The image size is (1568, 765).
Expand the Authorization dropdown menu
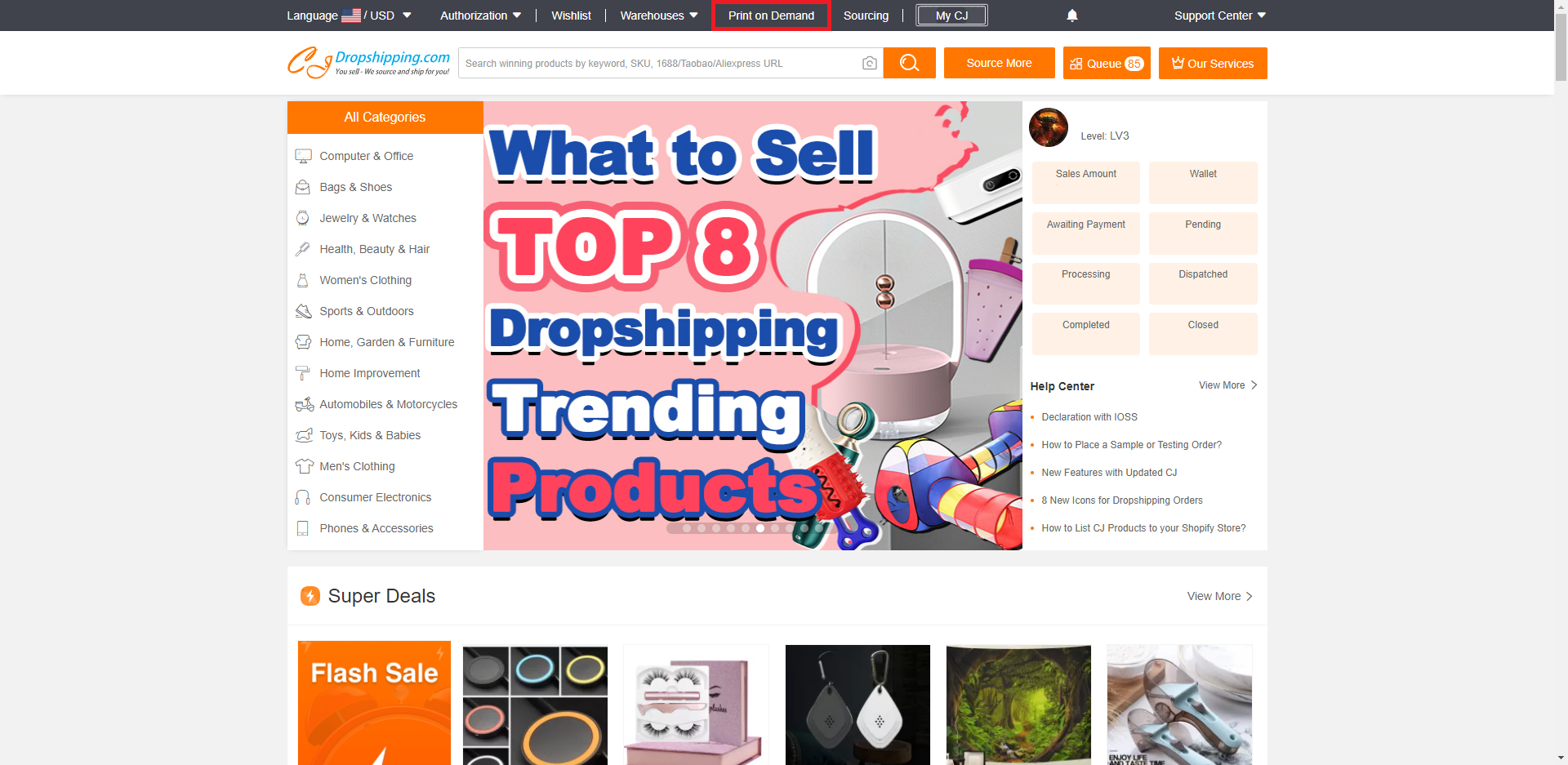point(480,16)
